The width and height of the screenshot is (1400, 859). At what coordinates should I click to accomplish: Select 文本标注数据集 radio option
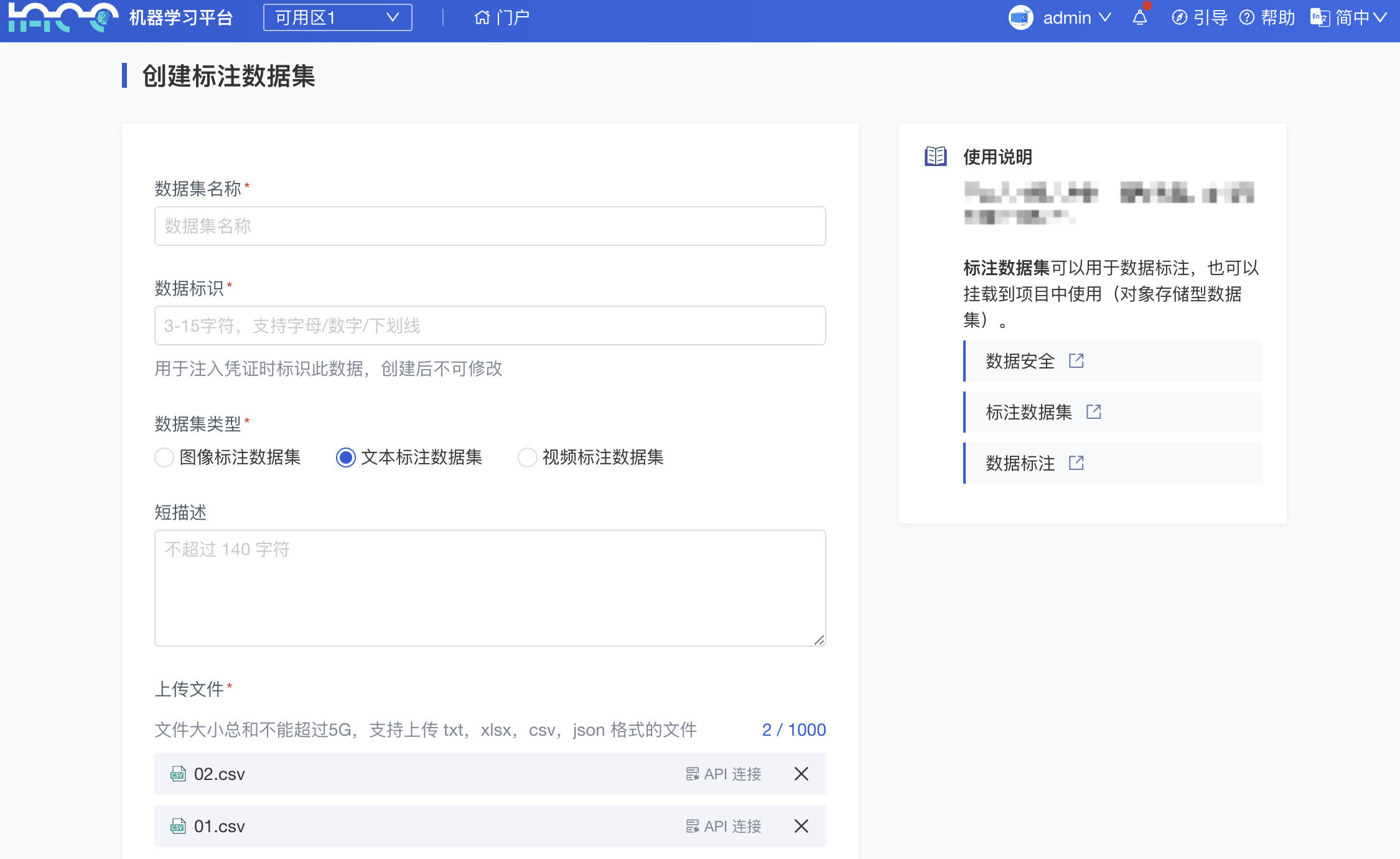pos(346,458)
